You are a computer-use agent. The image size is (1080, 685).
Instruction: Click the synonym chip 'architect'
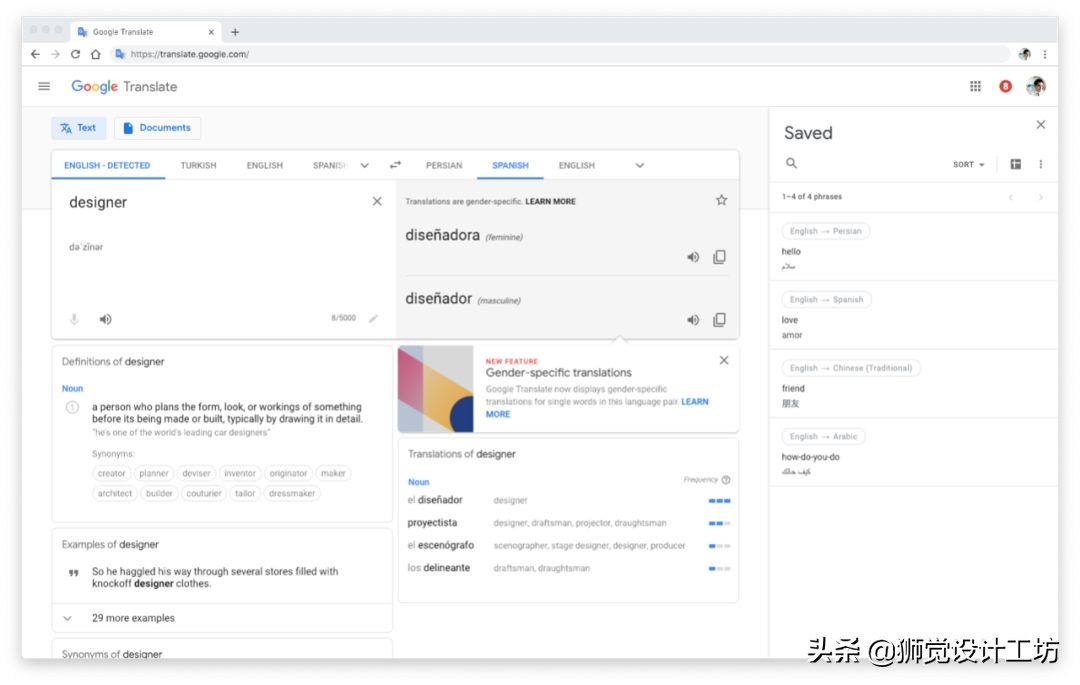114,493
